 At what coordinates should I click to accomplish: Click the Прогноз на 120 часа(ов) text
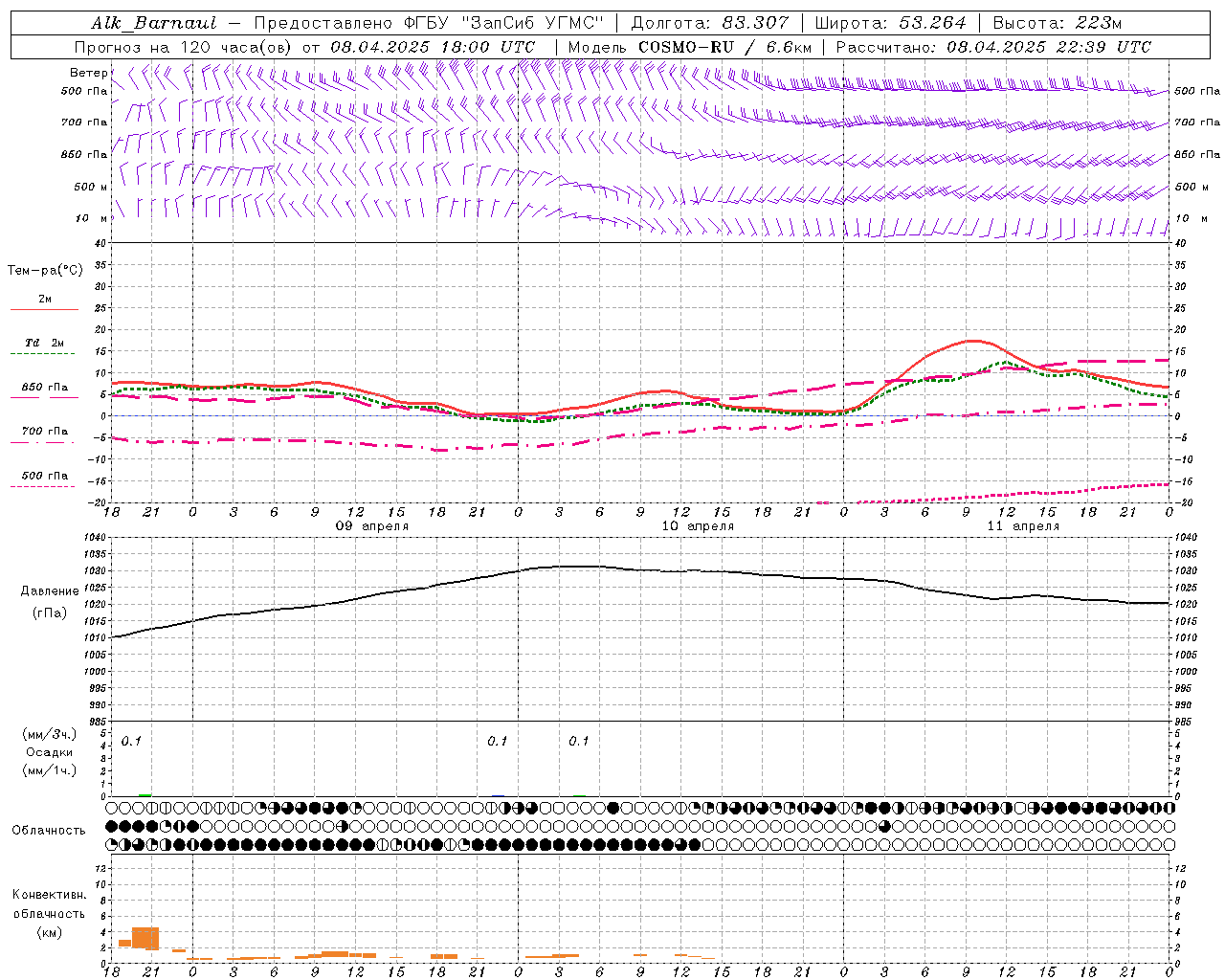coord(185,47)
